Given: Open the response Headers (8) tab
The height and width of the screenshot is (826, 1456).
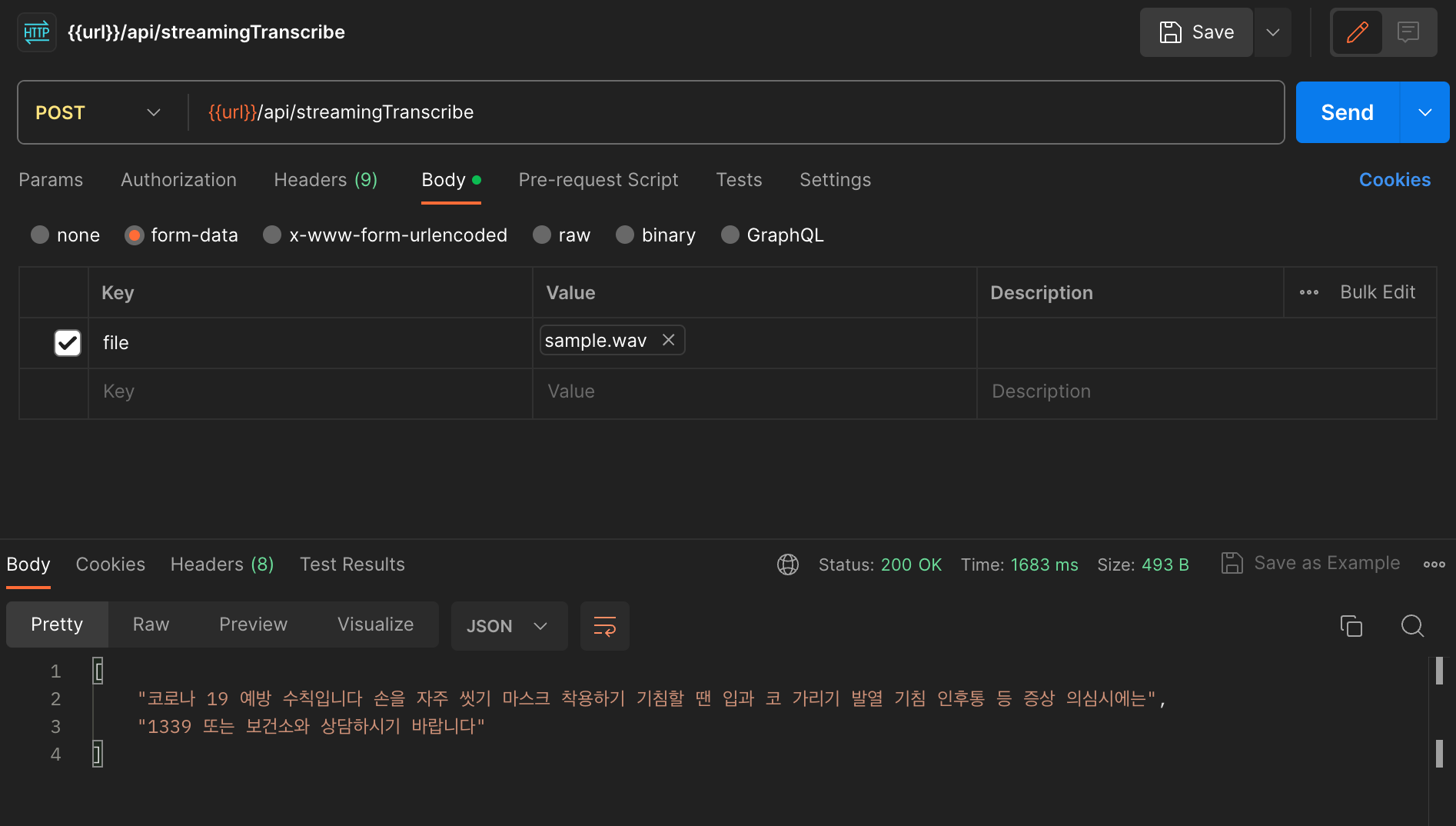Looking at the screenshot, I should tap(222, 565).
